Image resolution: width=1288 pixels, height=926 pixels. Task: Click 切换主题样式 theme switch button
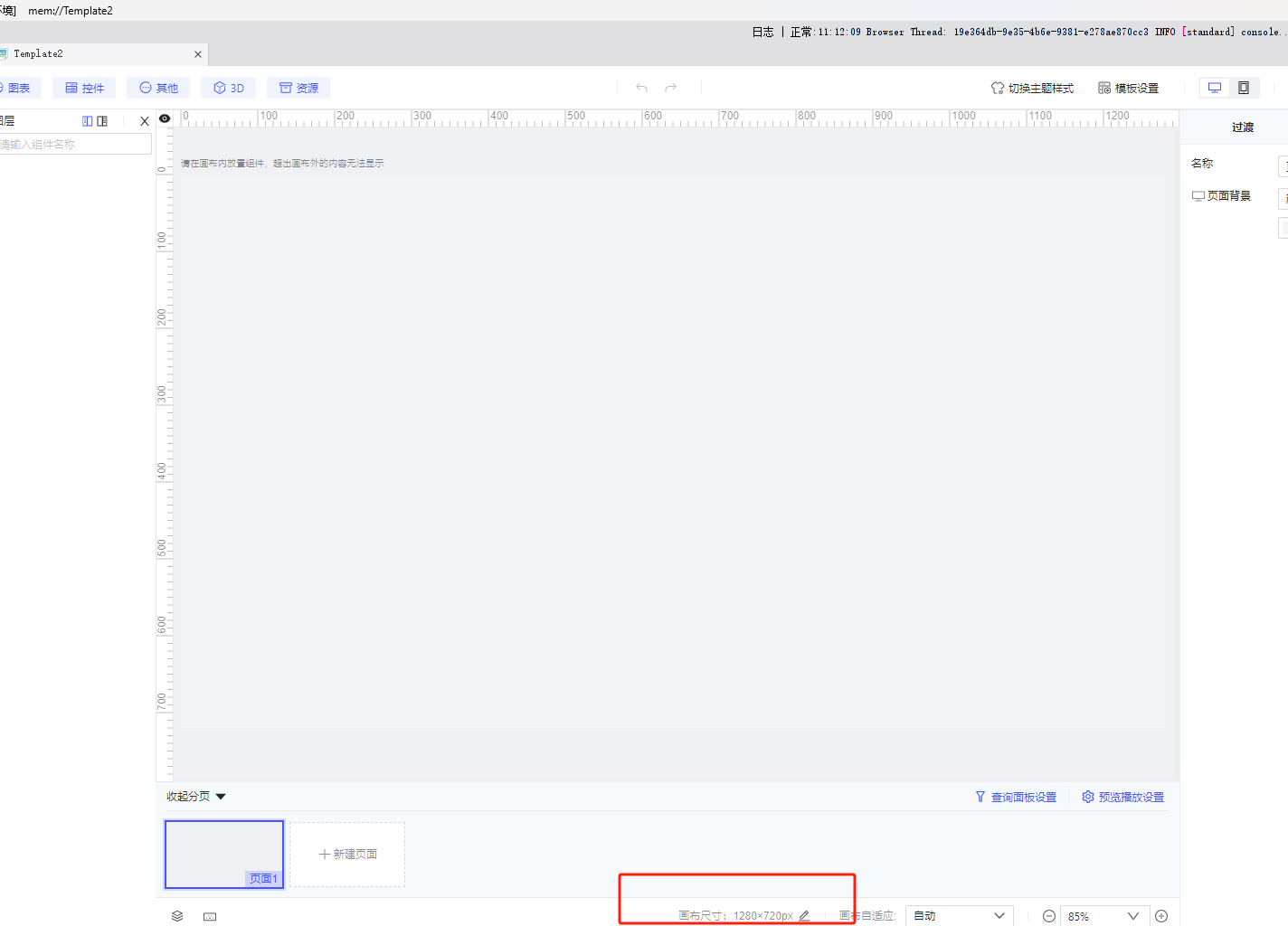[1032, 88]
